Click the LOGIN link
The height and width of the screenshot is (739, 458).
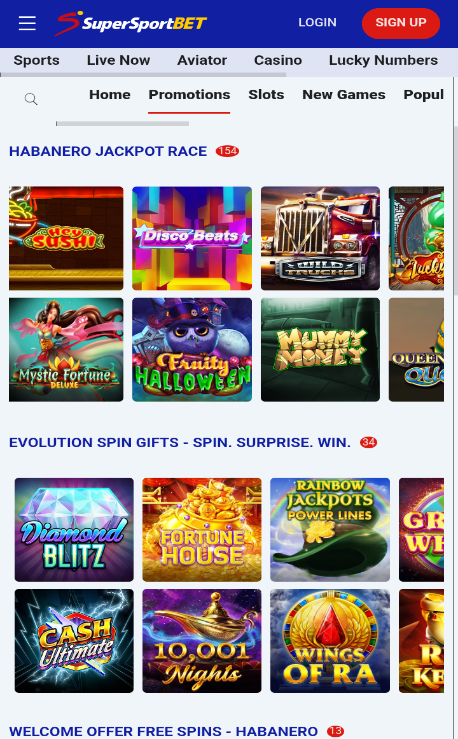pos(318,23)
